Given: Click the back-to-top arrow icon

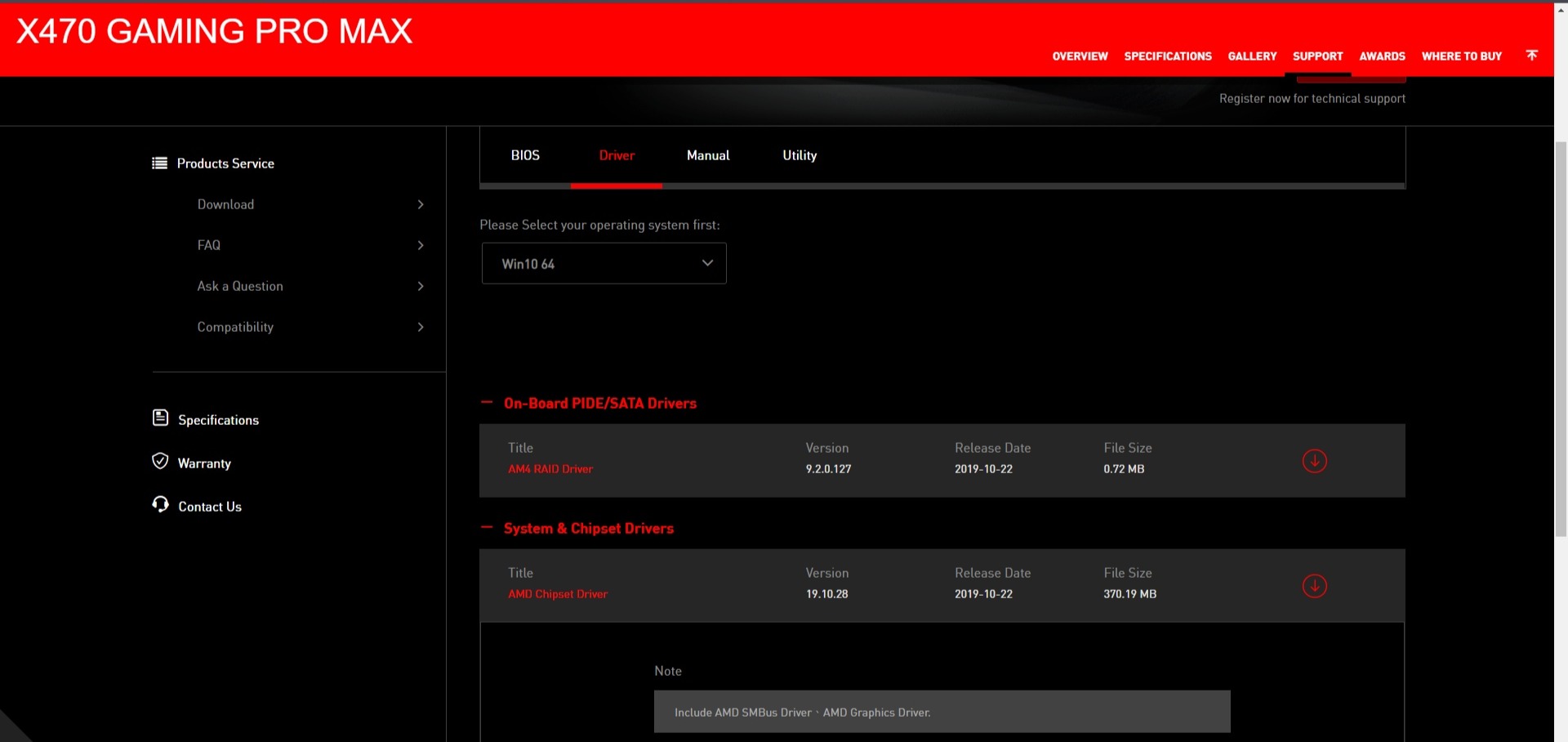Looking at the screenshot, I should click(x=1531, y=55).
